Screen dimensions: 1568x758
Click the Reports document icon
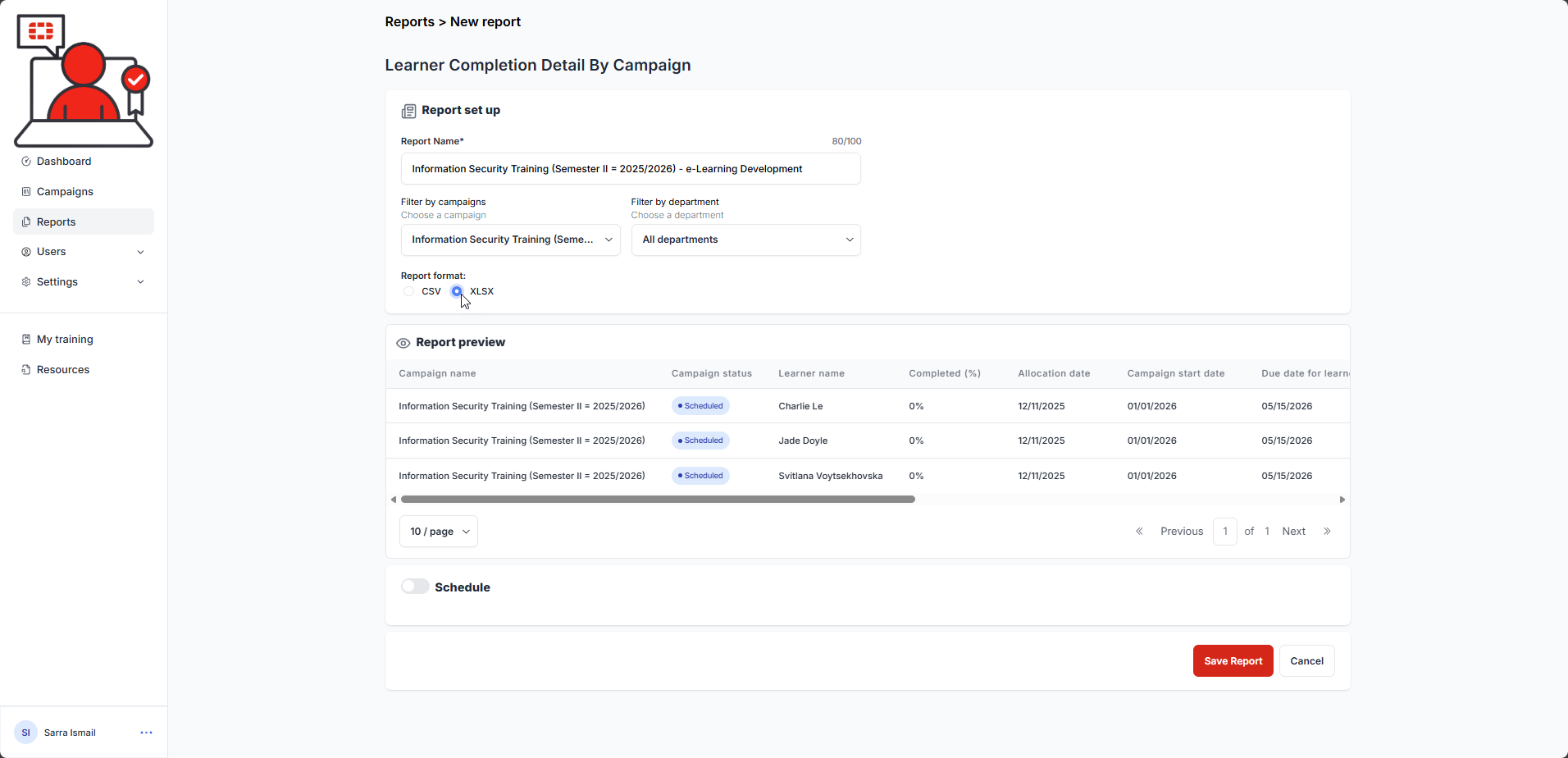click(x=26, y=222)
